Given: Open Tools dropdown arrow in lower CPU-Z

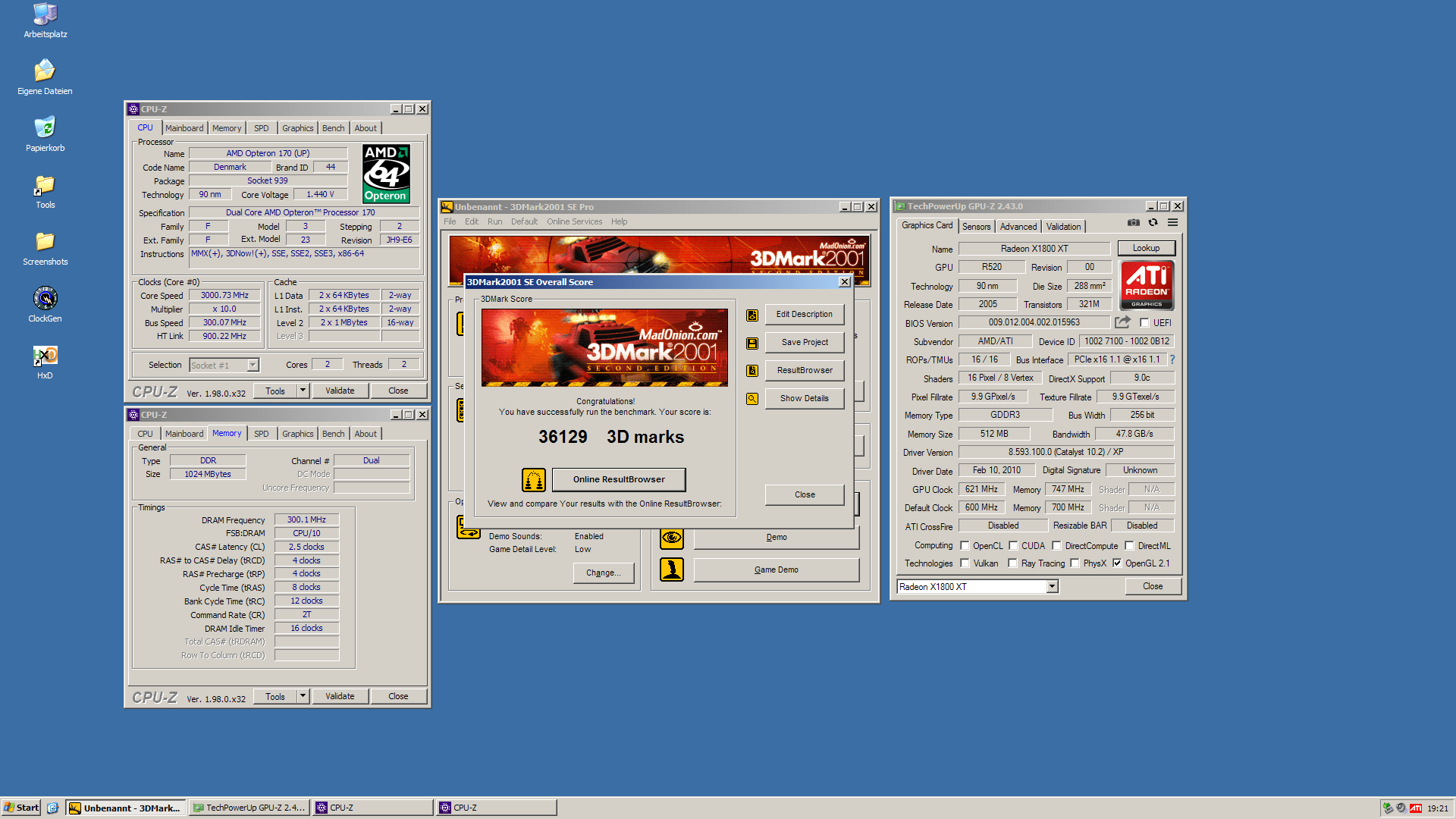Looking at the screenshot, I should click(x=303, y=697).
